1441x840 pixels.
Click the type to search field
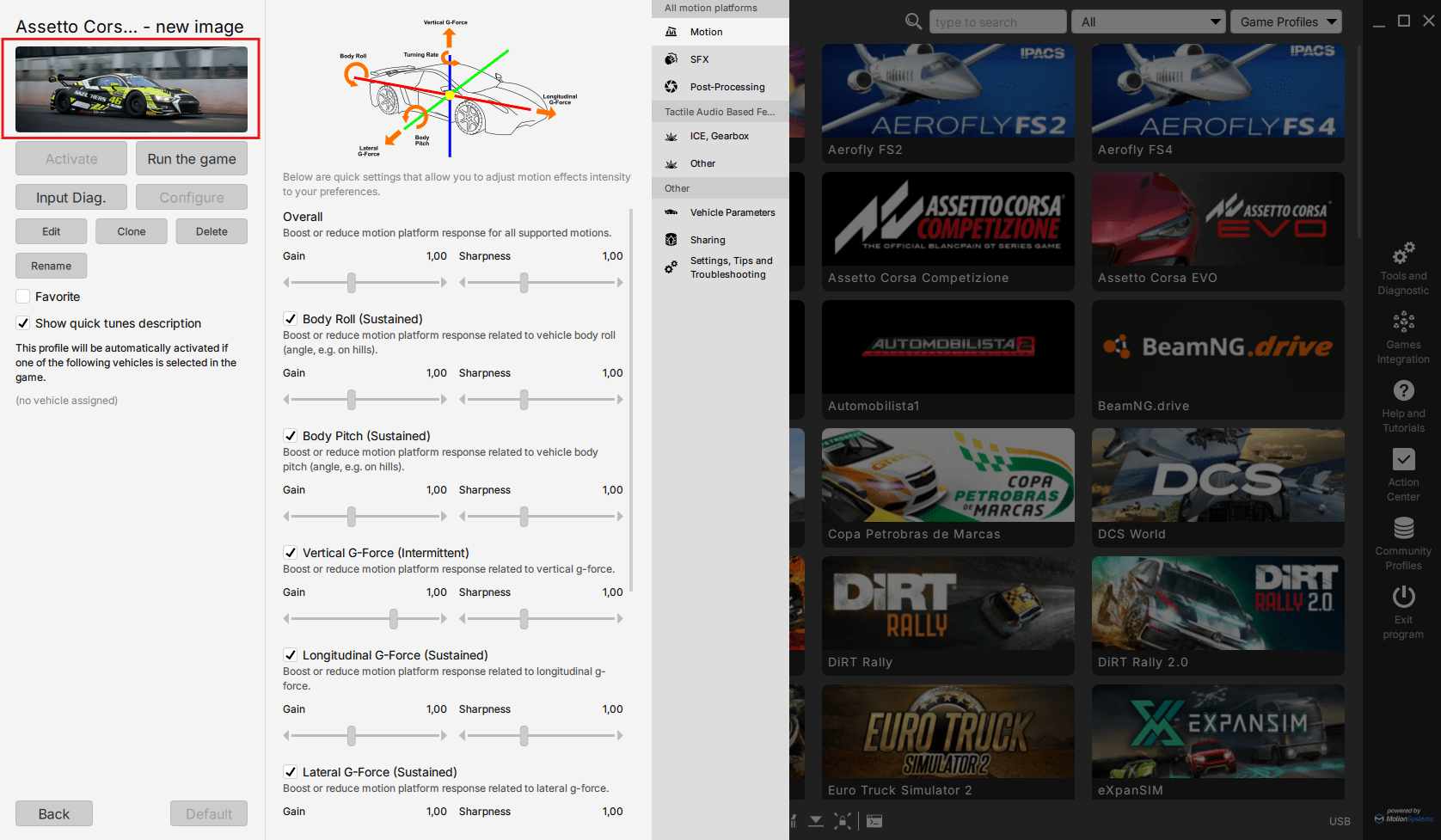tap(997, 21)
